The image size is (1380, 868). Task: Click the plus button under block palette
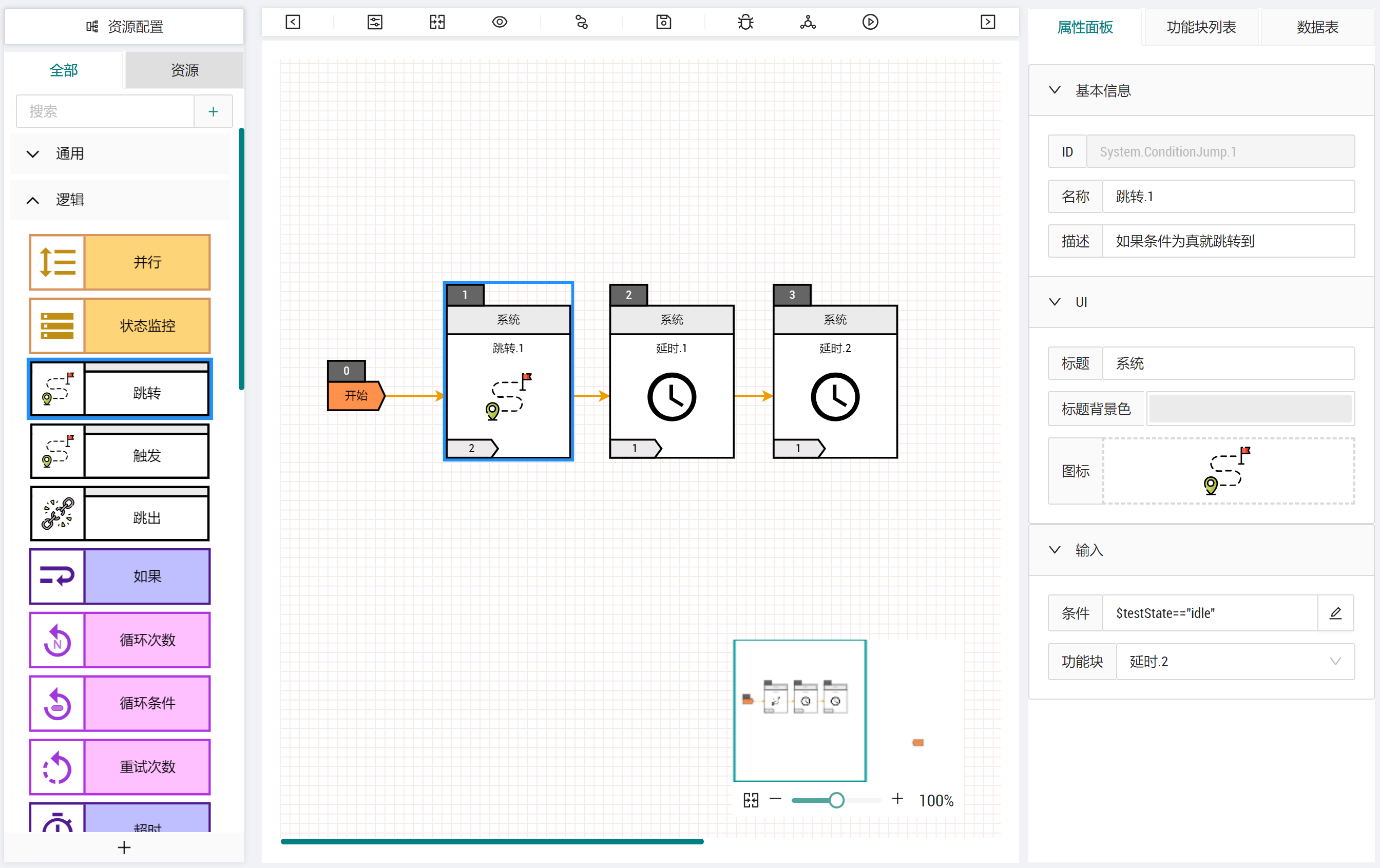coord(124,847)
